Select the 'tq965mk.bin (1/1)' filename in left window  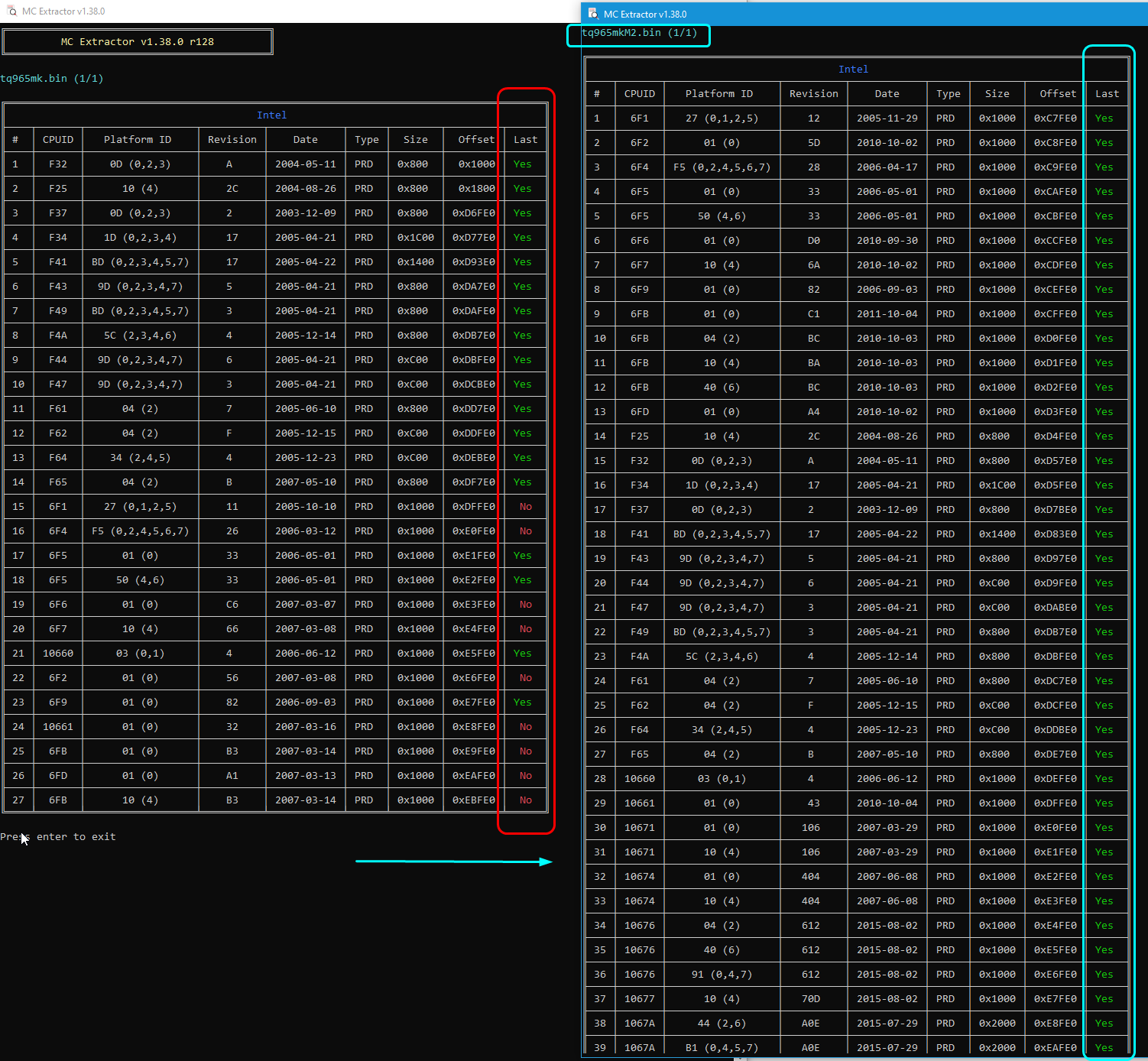pyautogui.click(x=52, y=79)
